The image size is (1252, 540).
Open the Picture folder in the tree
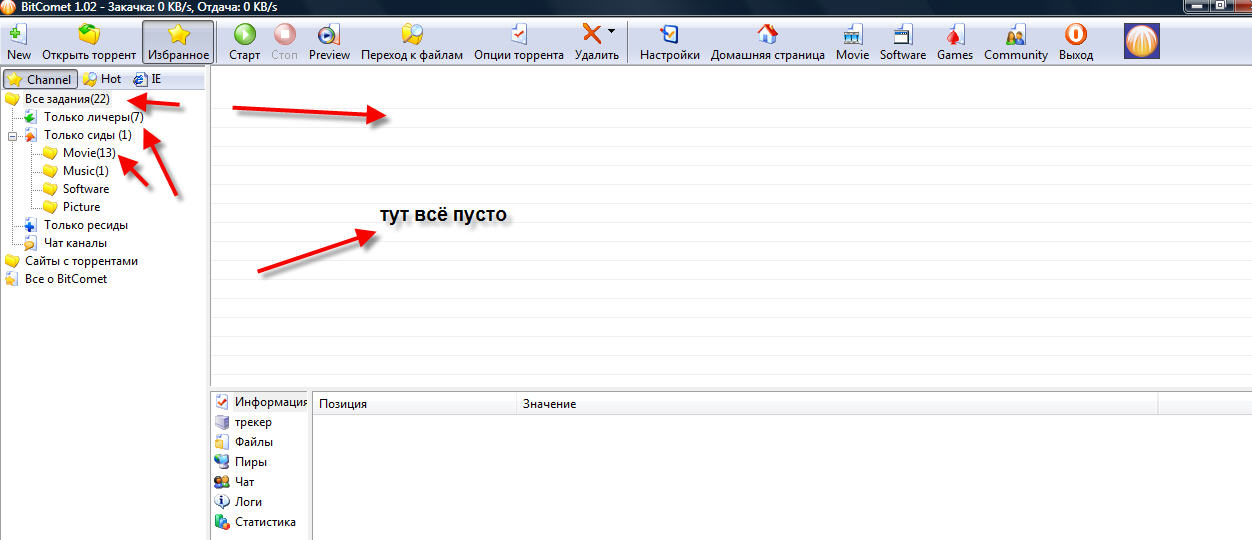81,207
